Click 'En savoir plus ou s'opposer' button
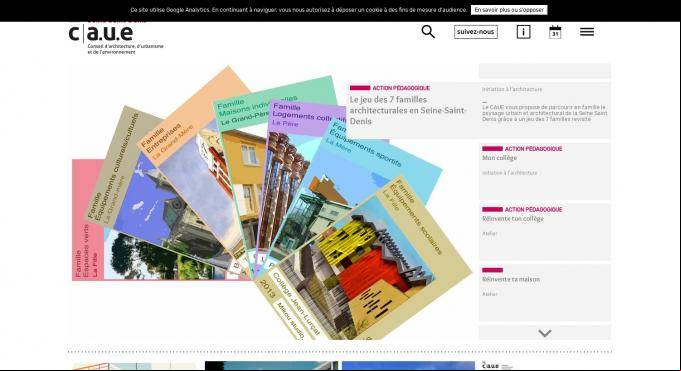This screenshot has height=371, width=681. 509,10
